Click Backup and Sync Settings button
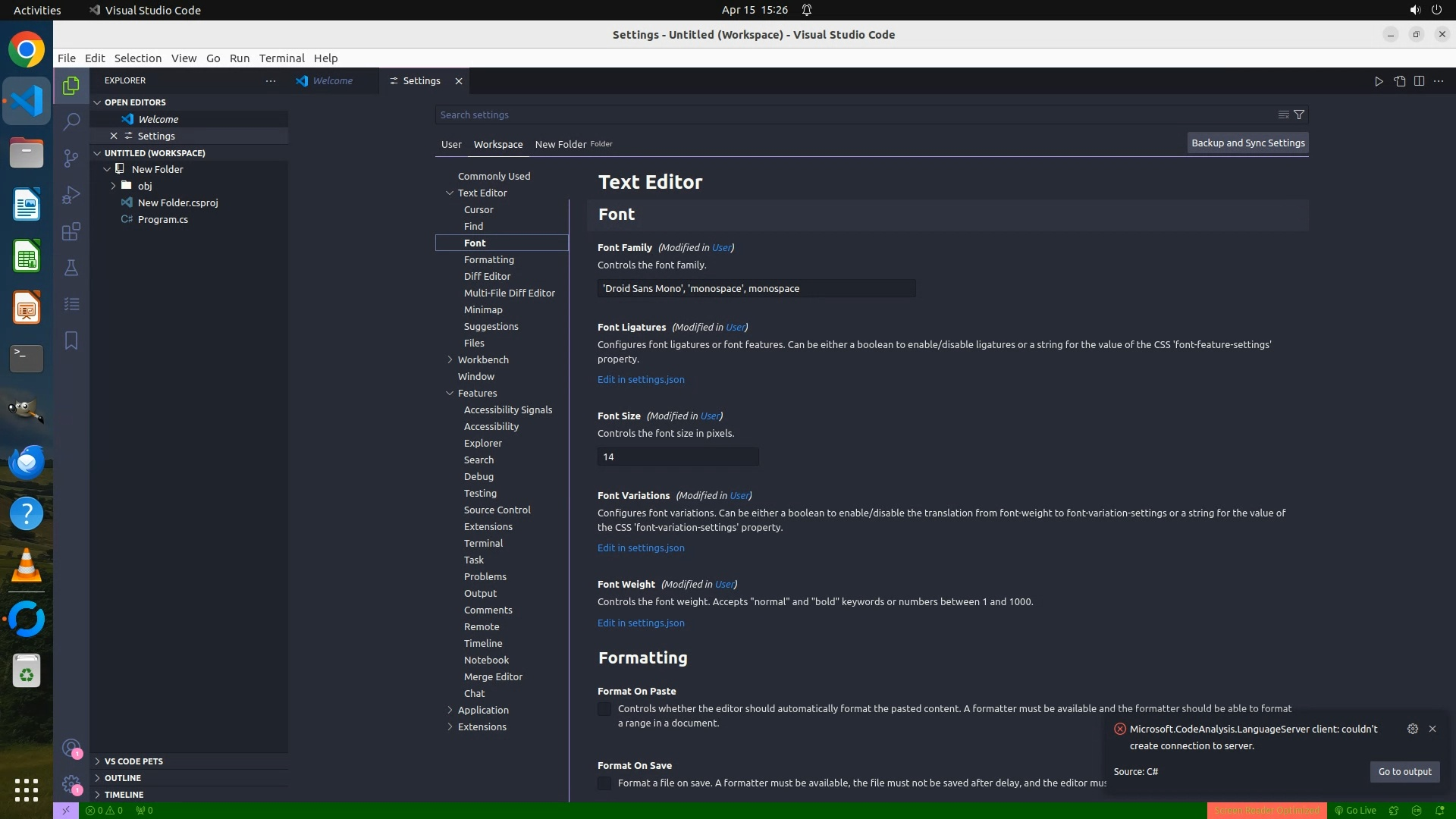 pos(1247,143)
